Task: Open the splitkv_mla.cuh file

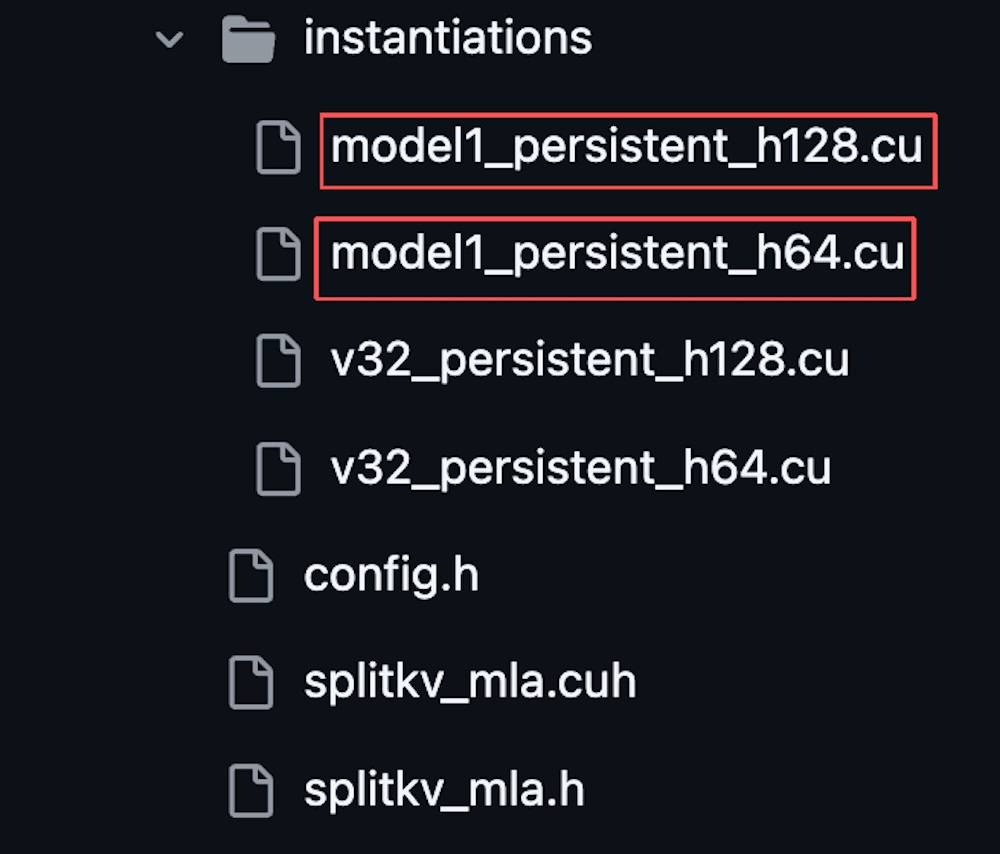Action: [x=469, y=682]
